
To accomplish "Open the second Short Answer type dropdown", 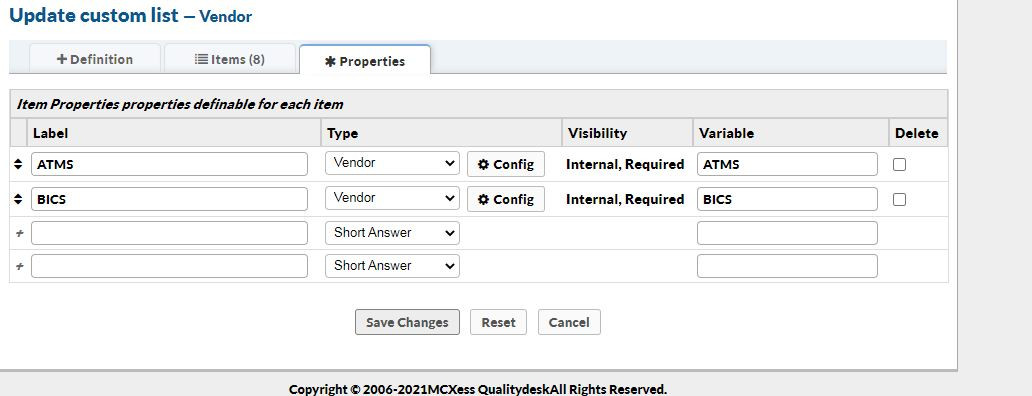I will [x=392, y=266].
